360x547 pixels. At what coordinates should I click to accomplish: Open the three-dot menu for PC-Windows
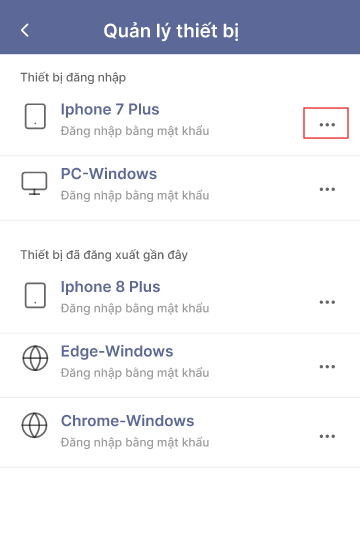pyautogui.click(x=327, y=189)
